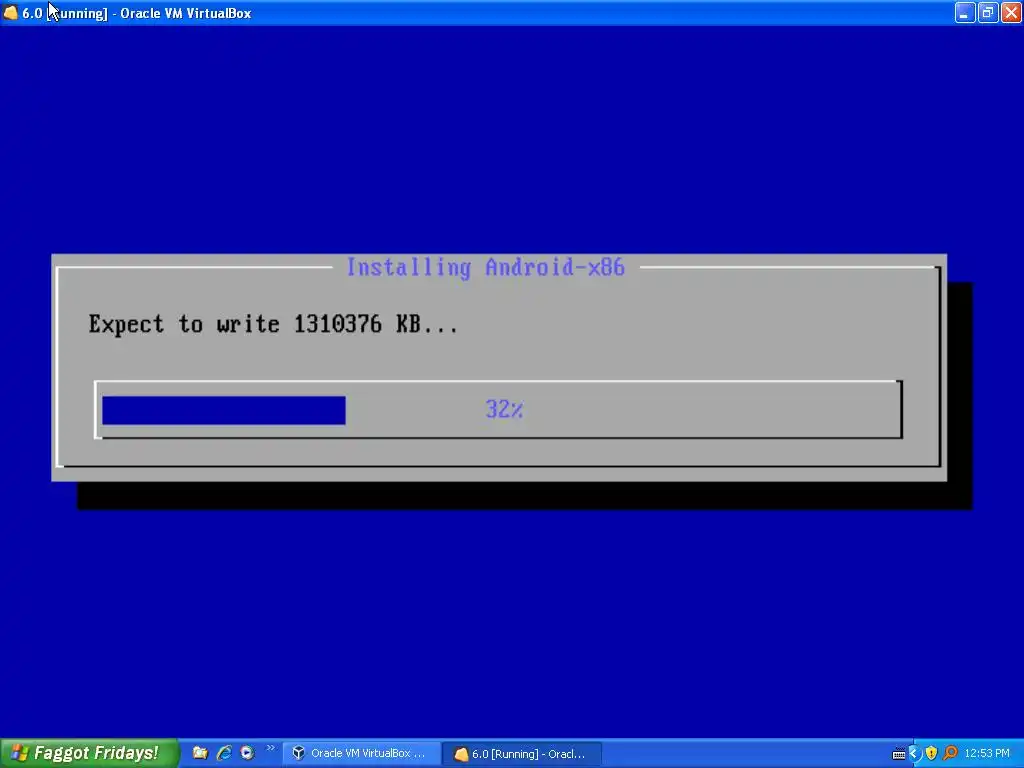Screen dimensions: 1024x768
Task: Click the VirtualBox window title bar icon
Action: [x=10, y=13]
